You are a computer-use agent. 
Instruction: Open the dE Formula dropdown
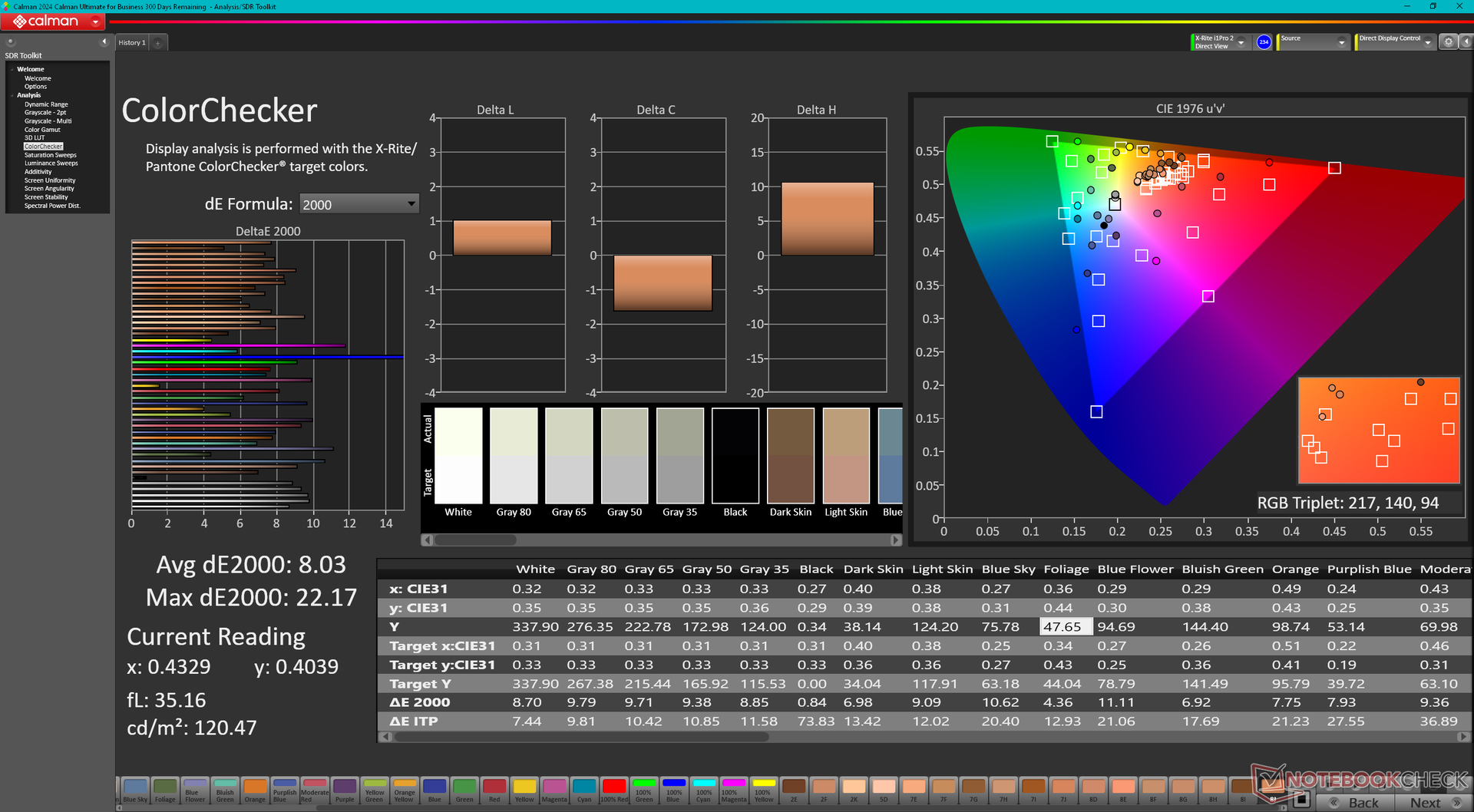pyautogui.click(x=359, y=204)
